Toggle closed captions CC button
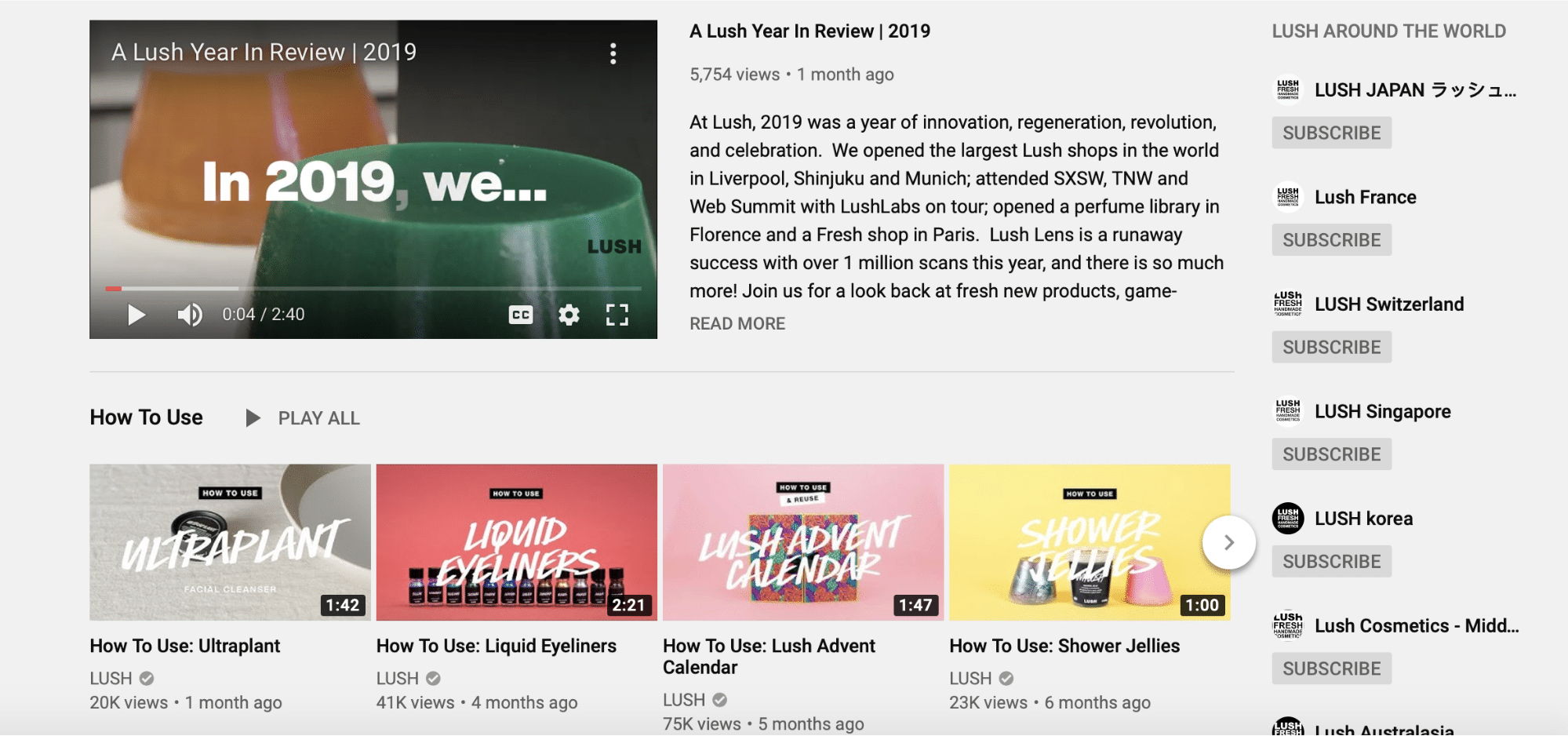 click(521, 315)
